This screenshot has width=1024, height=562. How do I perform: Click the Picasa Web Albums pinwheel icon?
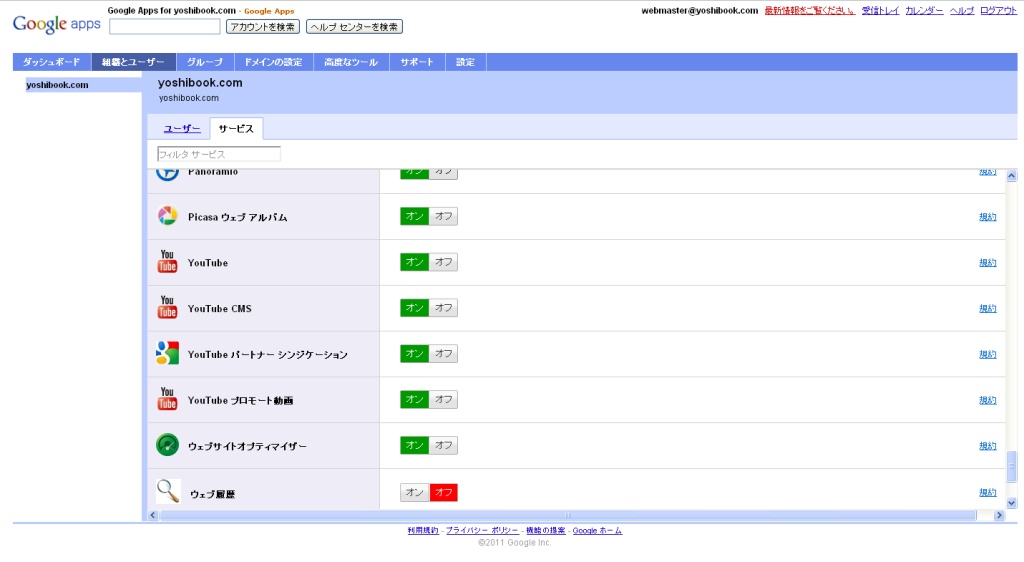point(167,216)
